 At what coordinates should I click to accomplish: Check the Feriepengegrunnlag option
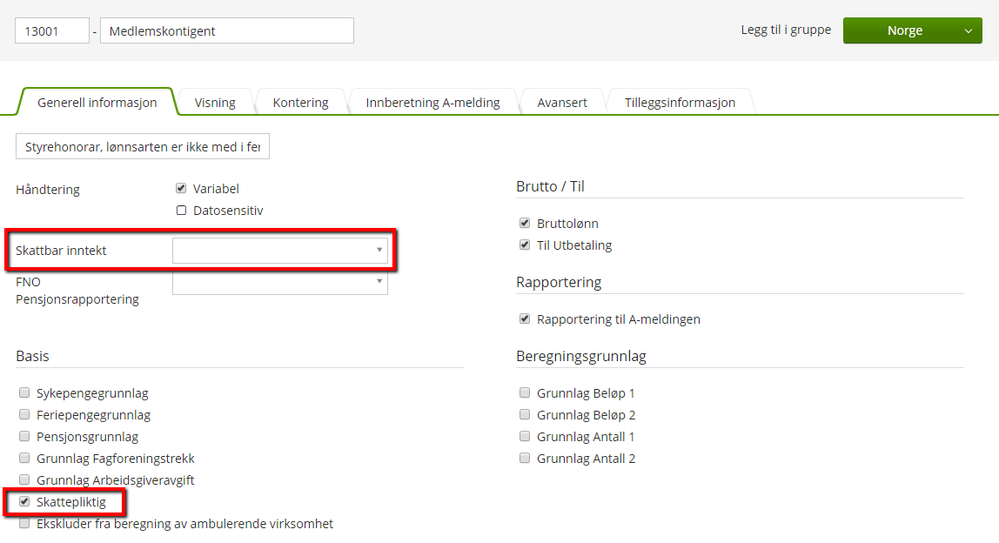pos(24,414)
